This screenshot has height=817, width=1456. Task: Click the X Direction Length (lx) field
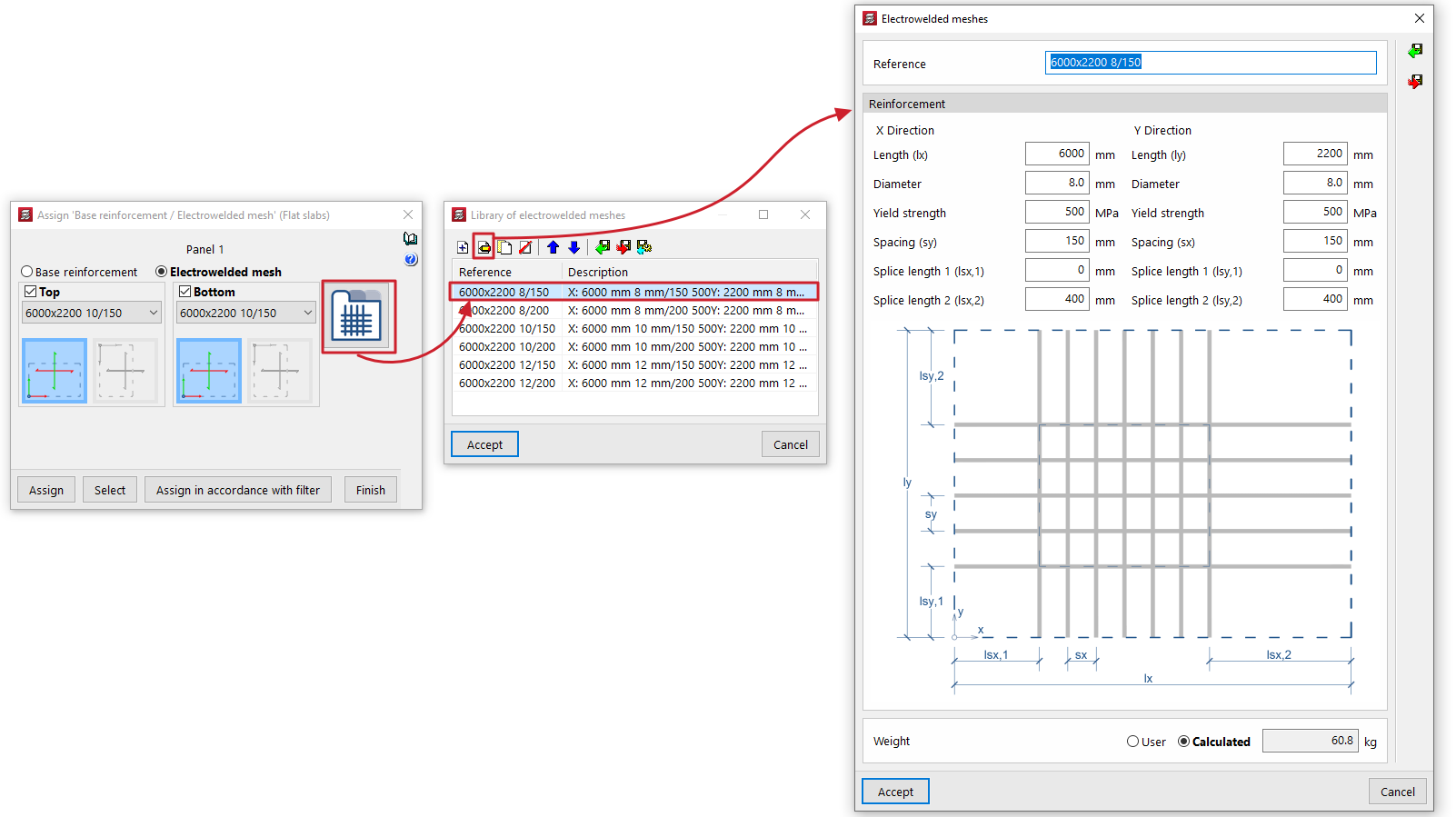[1057, 154]
